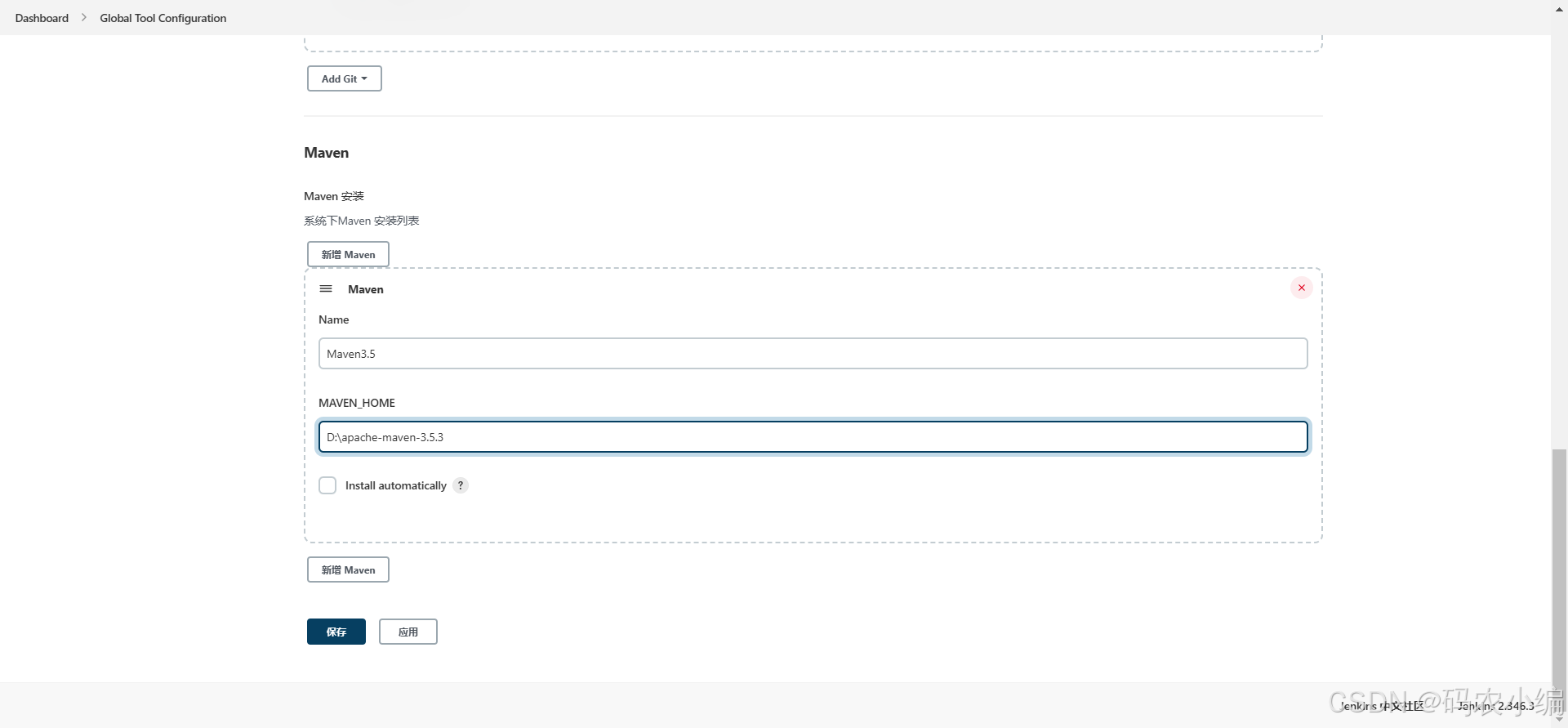Screen dimensions: 1568x728
Task: Click the upper 新增 Maven button
Action: (x=348, y=254)
